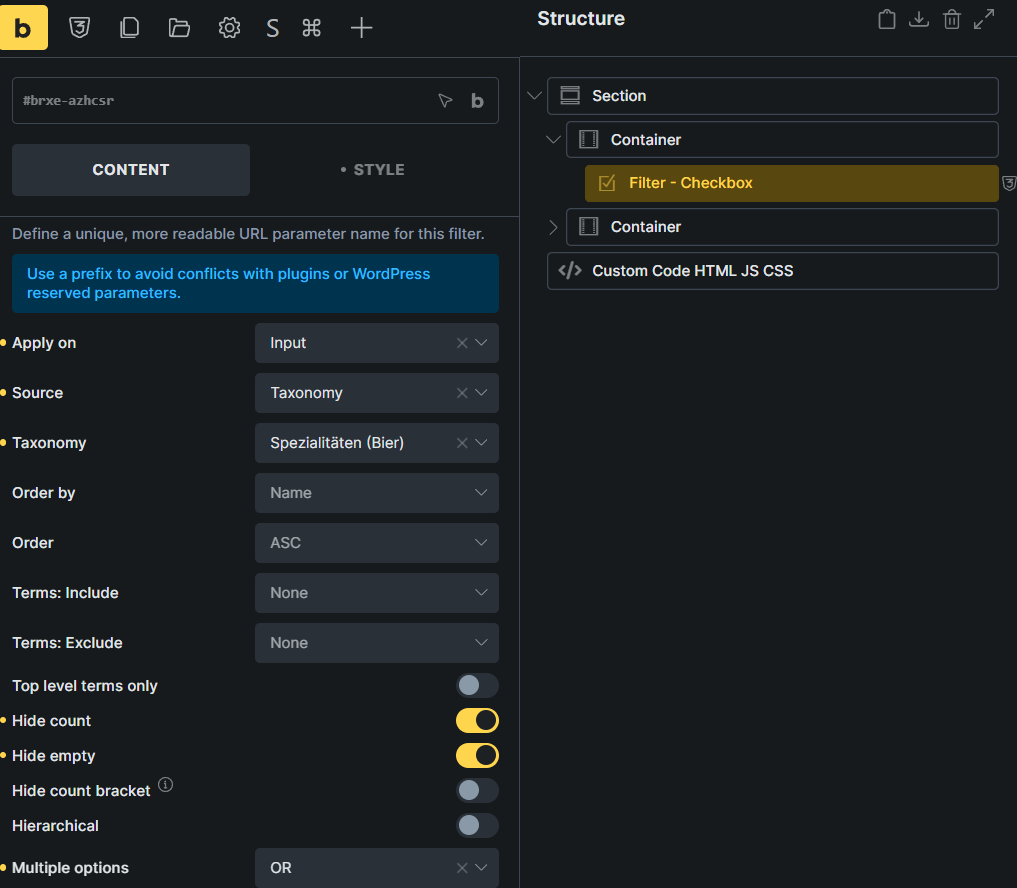Enable Top level terms only toggle
The image size is (1017, 888).
point(477,685)
